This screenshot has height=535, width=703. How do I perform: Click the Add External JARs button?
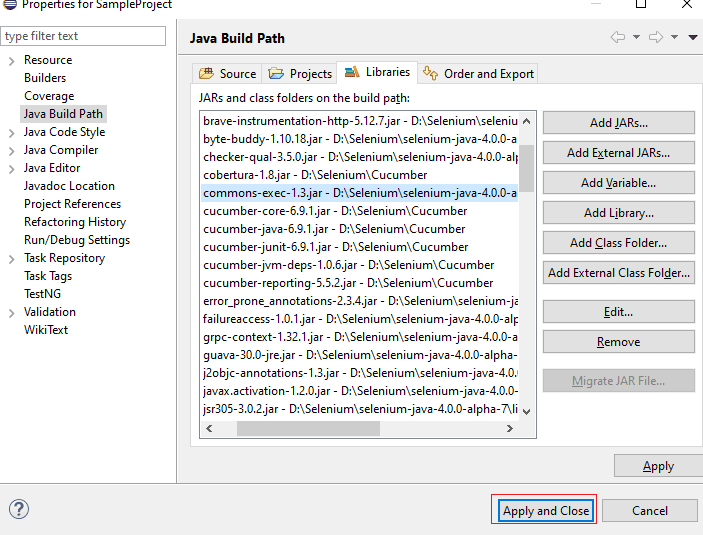pyautogui.click(x=618, y=153)
